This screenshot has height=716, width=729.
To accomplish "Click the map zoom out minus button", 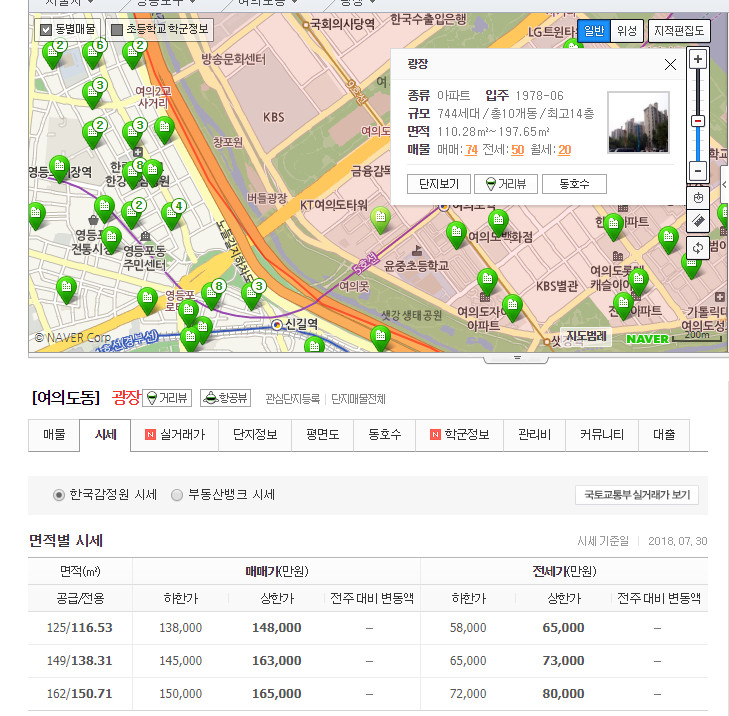I will pyautogui.click(x=698, y=171).
